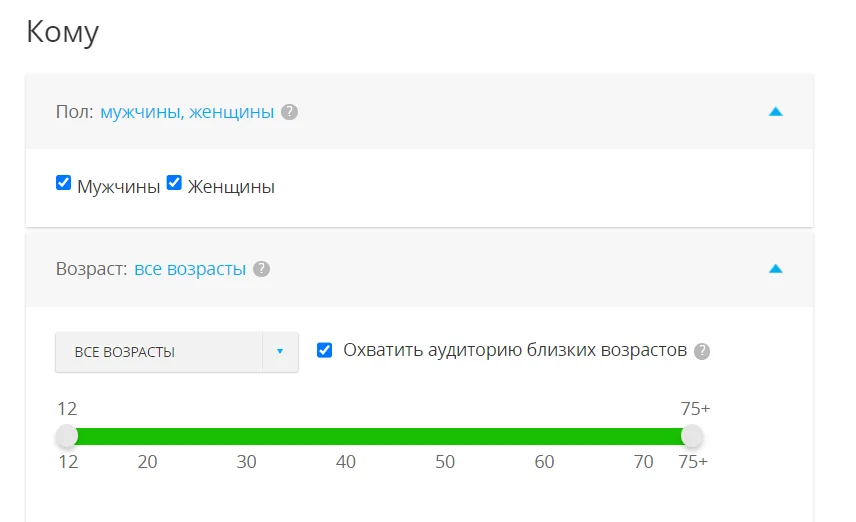Click the green age range bar

(x=380, y=437)
